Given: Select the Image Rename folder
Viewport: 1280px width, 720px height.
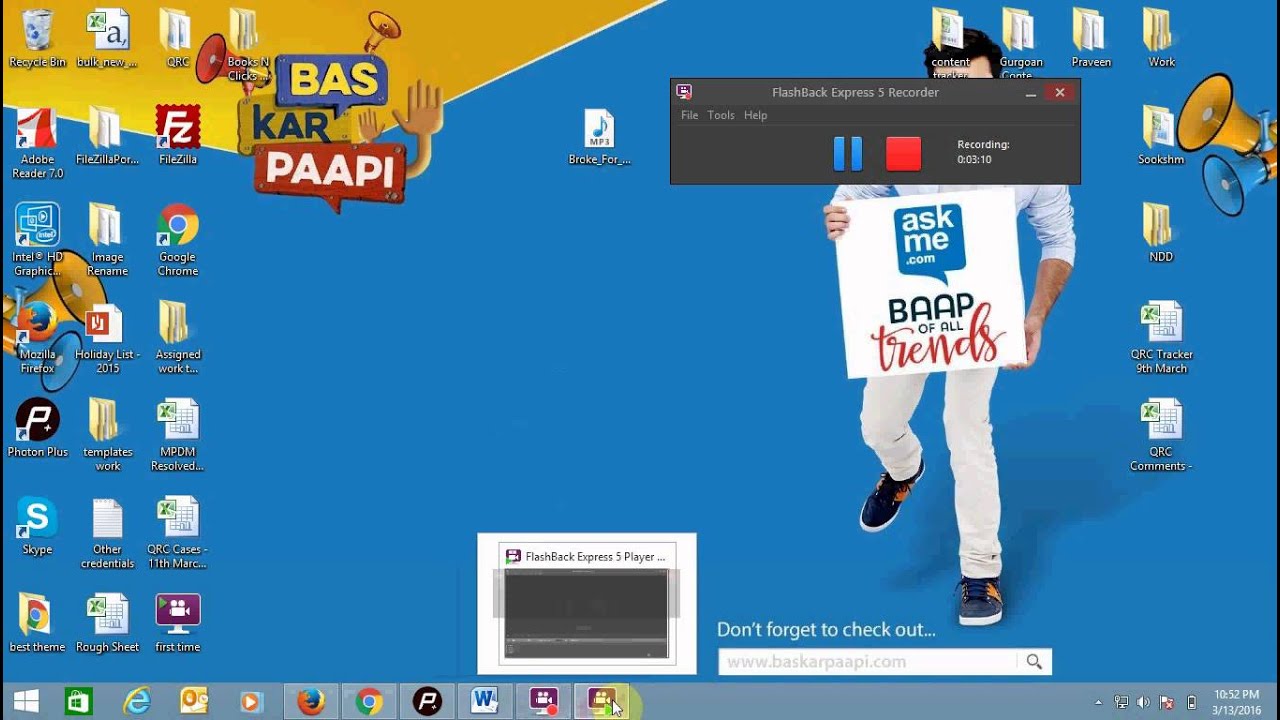Looking at the screenshot, I should pyautogui.click(x=107, y=240).
